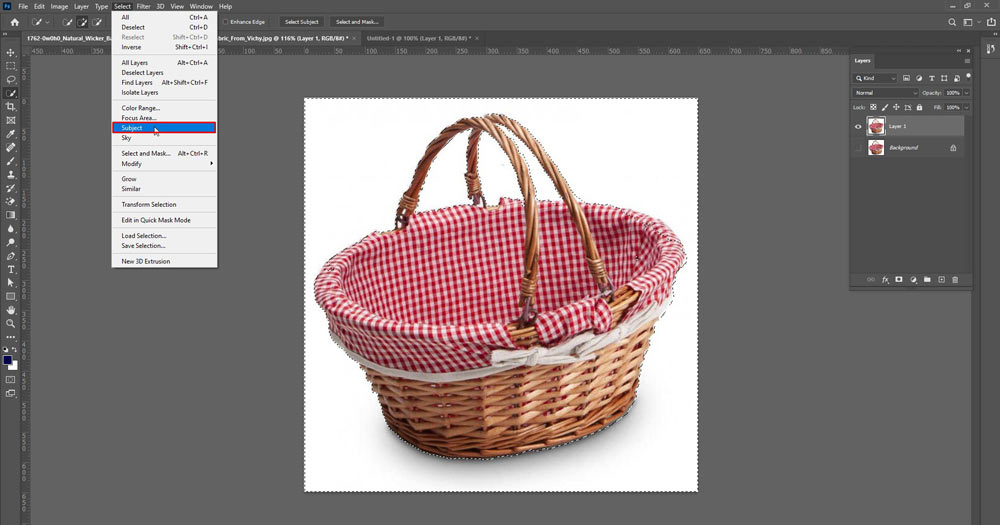The height and width of the screenshot is (525, 1000).
Task: Open the search icon at top right
Action: [952, 22]
